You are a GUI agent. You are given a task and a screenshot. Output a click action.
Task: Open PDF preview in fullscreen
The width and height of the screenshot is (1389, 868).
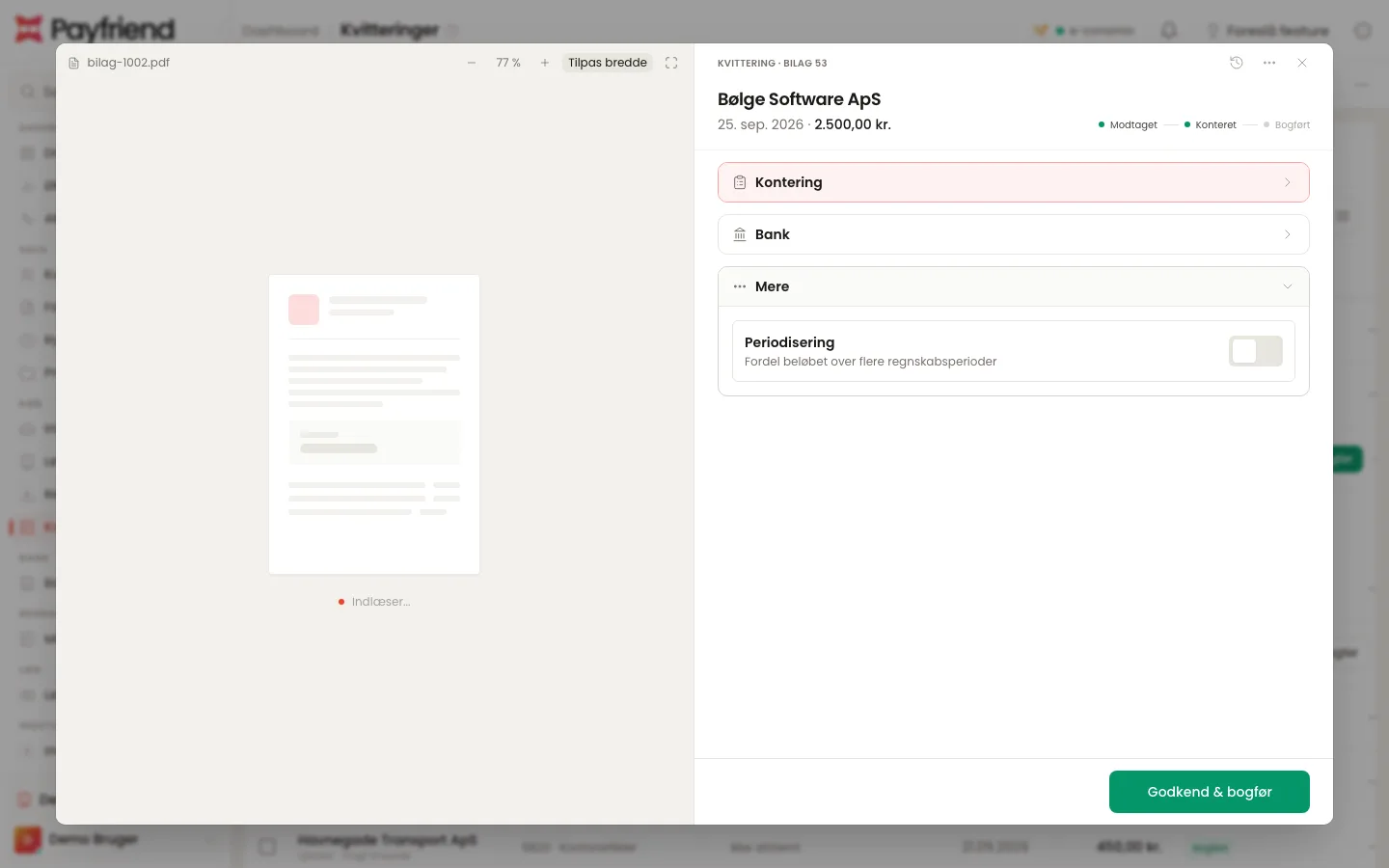671,63
